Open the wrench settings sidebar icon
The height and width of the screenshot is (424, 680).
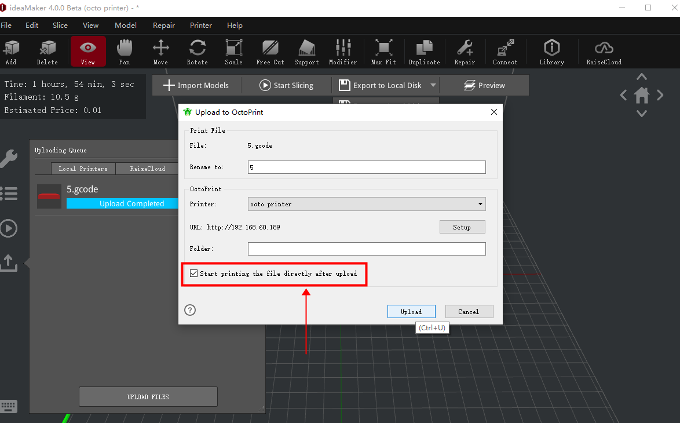click(x=9, y=159)
